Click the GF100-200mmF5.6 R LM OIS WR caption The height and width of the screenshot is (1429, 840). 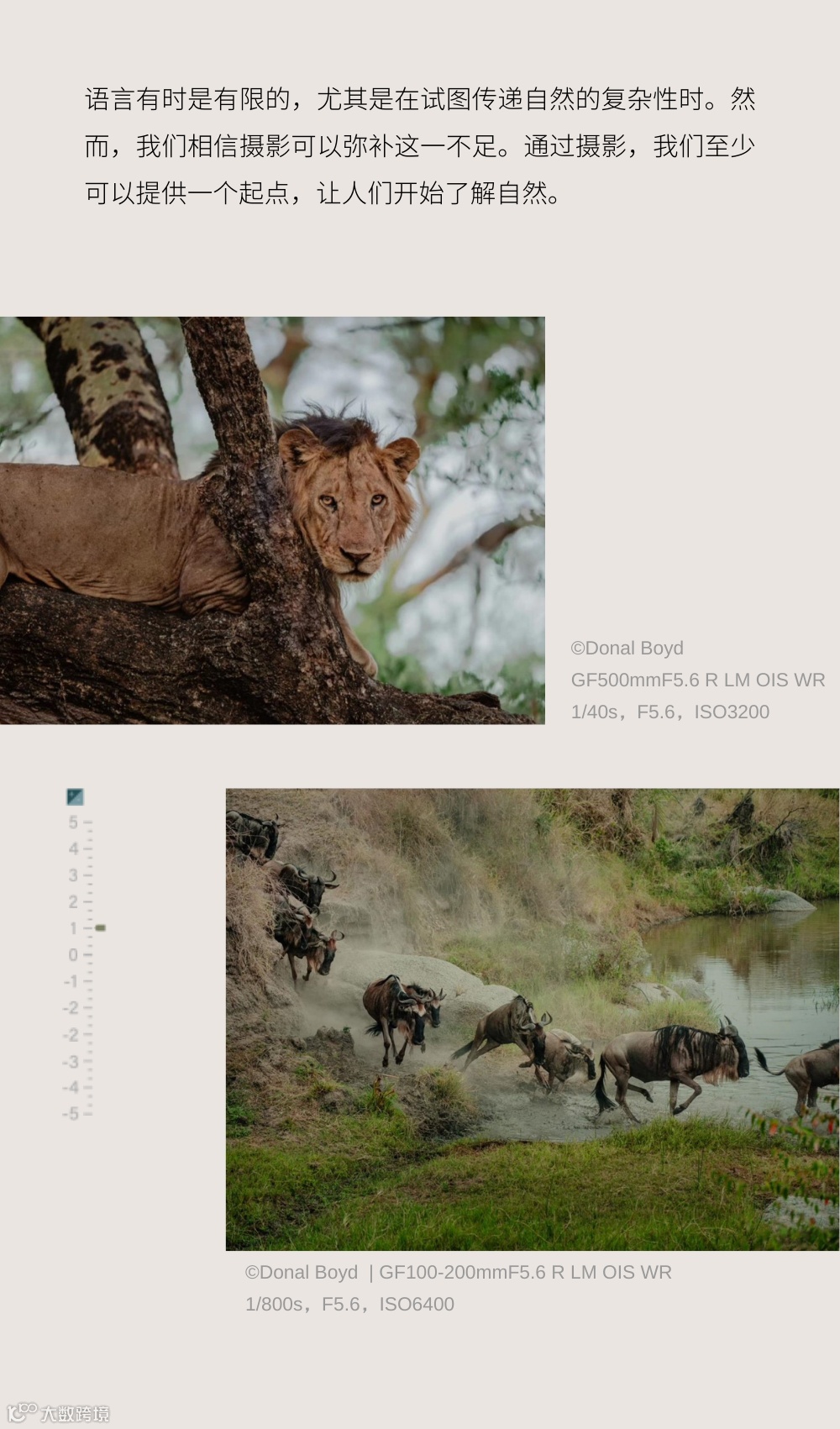(526, 1272)
